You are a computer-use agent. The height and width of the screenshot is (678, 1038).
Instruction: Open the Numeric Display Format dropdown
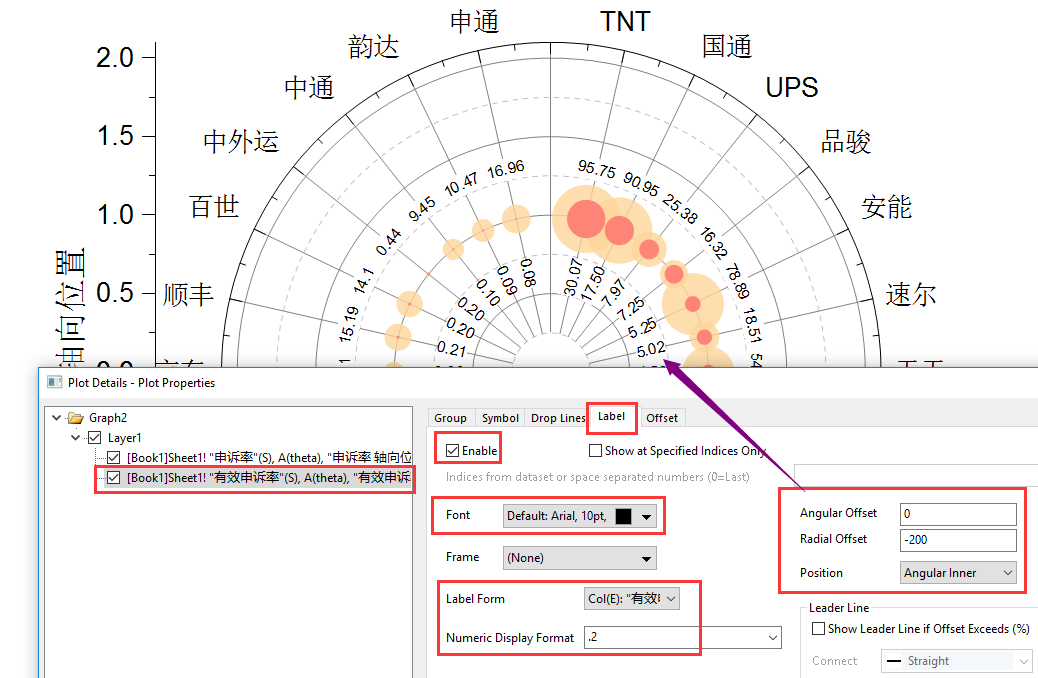(x=772, y=638)
